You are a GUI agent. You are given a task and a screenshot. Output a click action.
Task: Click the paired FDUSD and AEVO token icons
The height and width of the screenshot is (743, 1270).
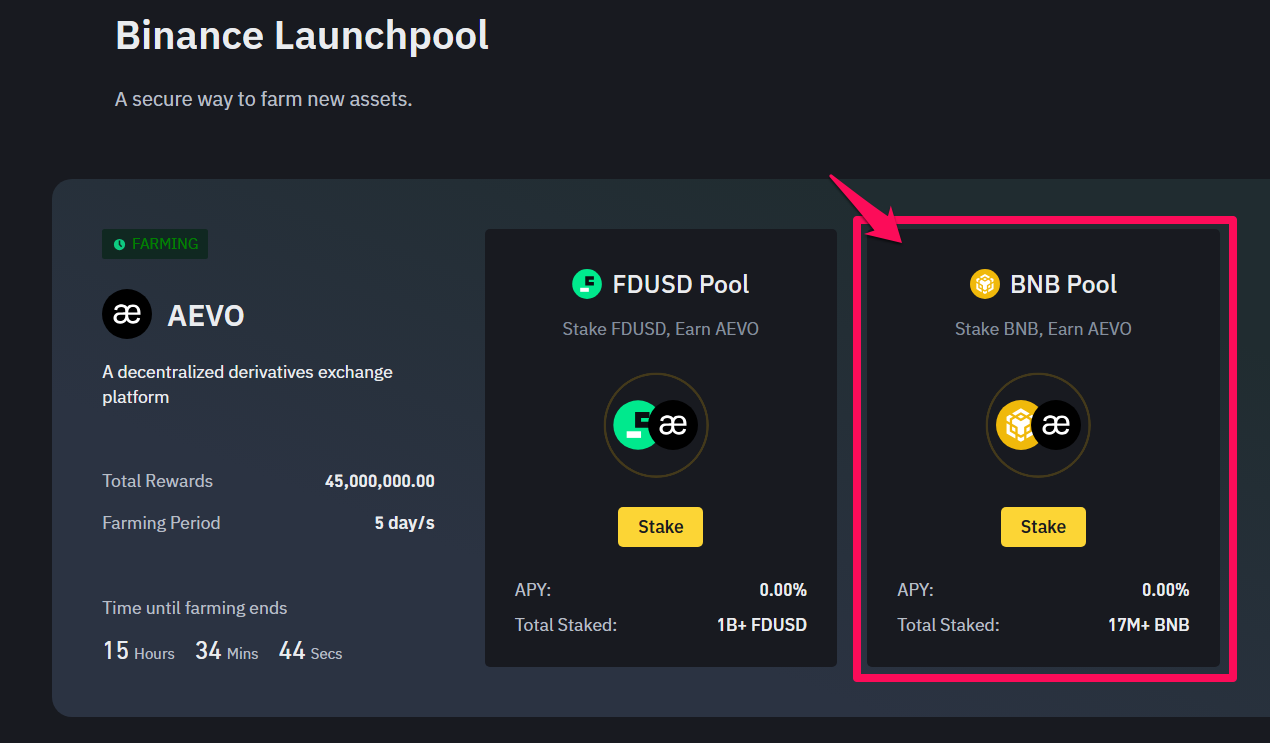point(656,425)
